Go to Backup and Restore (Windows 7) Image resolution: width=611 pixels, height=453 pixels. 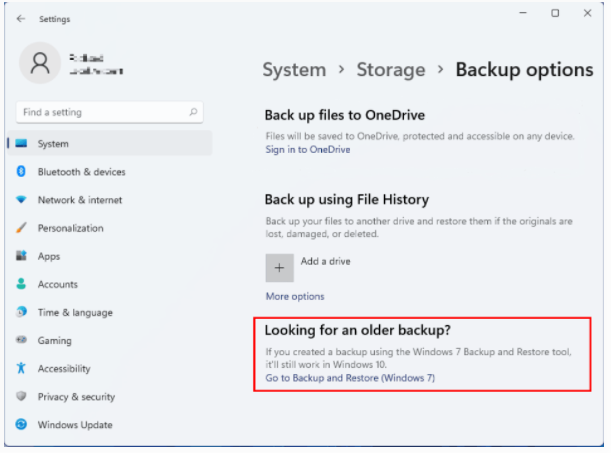click(350, 378)
